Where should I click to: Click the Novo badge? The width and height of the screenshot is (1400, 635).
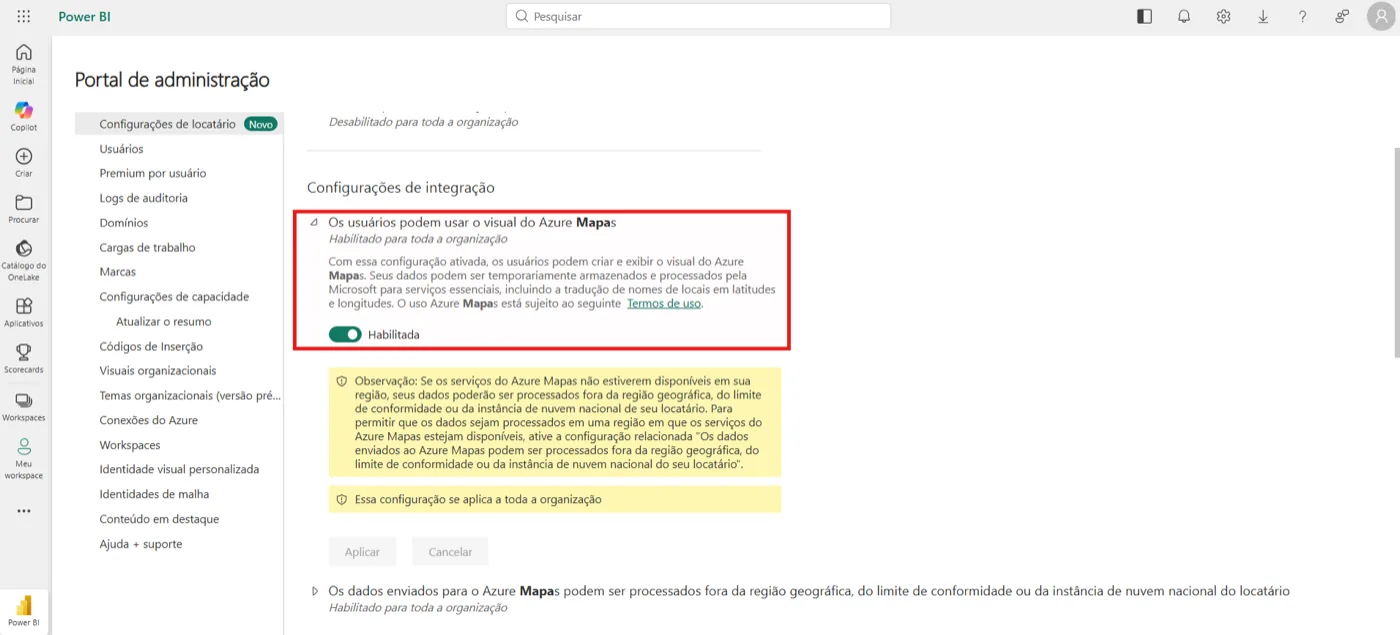tap(261, 124)
